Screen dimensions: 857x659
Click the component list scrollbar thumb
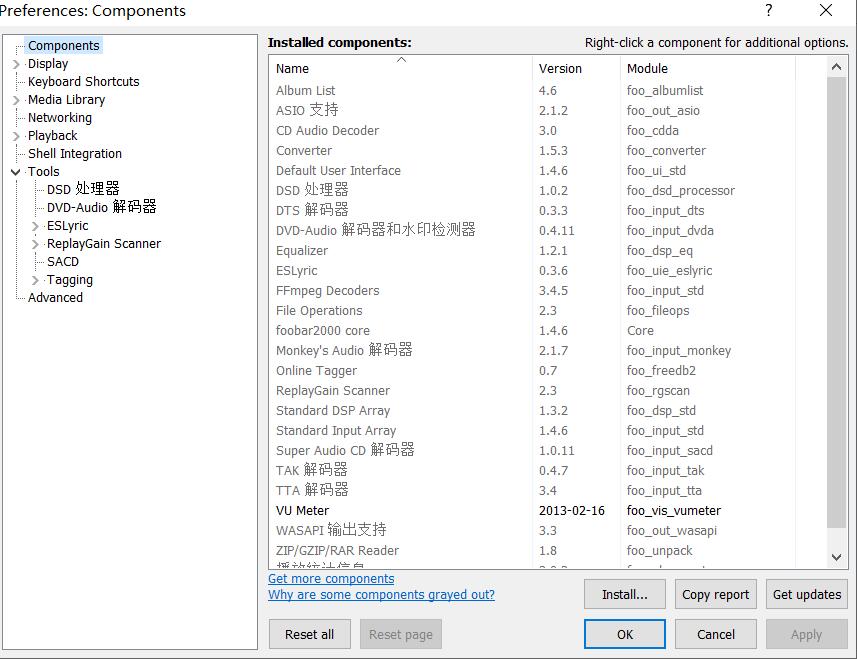click(x=836, y=302)
